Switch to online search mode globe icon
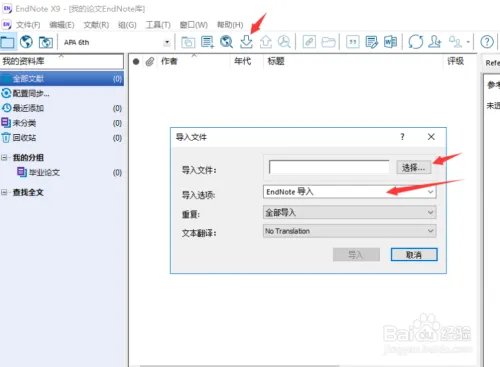 (x=26, y=42)
